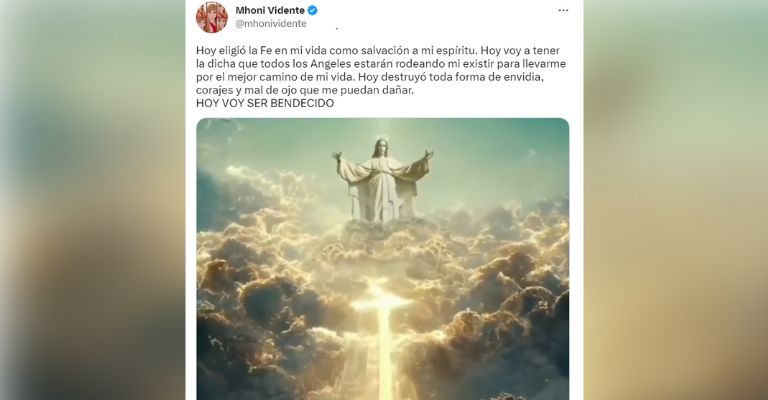
Task: Open the attached heavenly clouds media
Action: click(383, 259)
